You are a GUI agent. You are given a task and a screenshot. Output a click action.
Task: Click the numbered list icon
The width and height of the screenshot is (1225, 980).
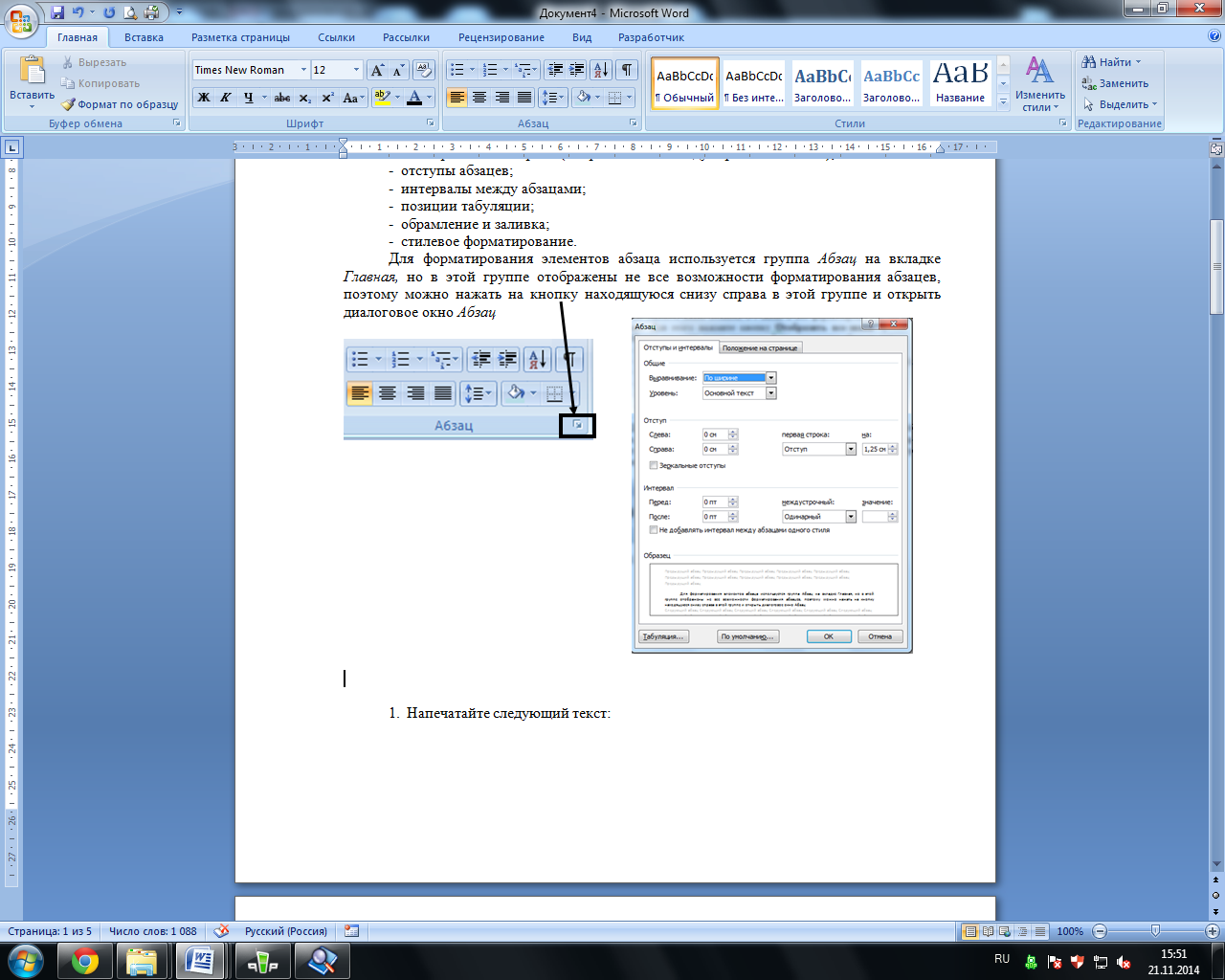pyautogui.click(x=490, y=70)
